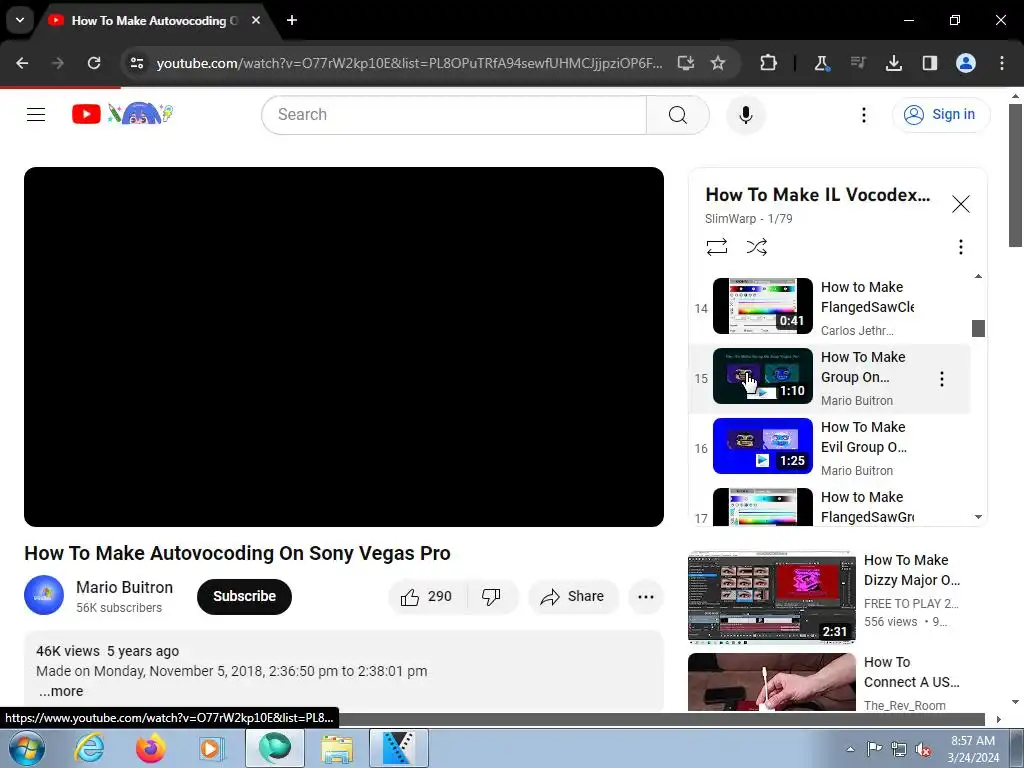Open more actions ellipsis under video

[645, 596]
